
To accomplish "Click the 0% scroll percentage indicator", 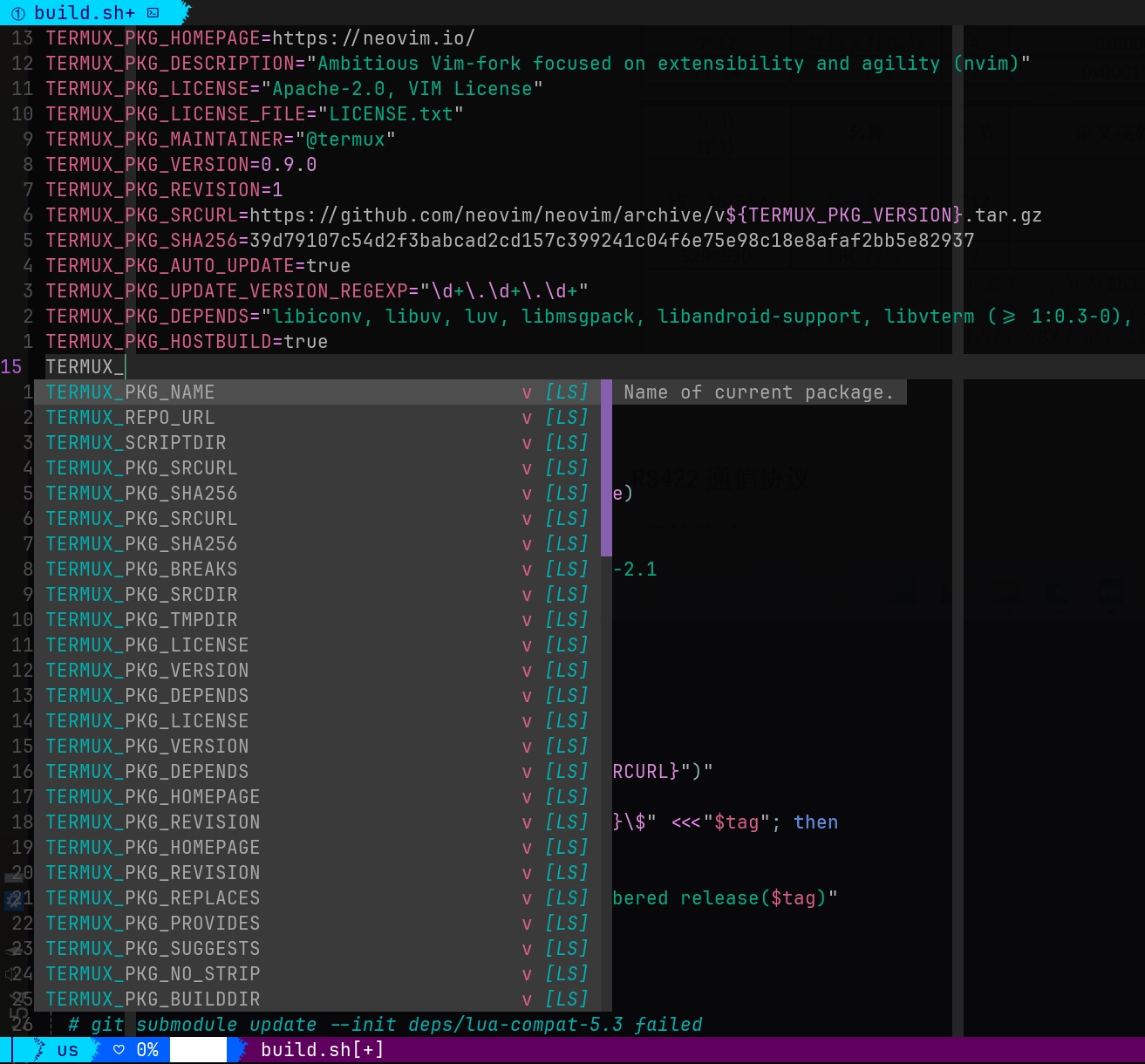I will (x=147, y=1050).
